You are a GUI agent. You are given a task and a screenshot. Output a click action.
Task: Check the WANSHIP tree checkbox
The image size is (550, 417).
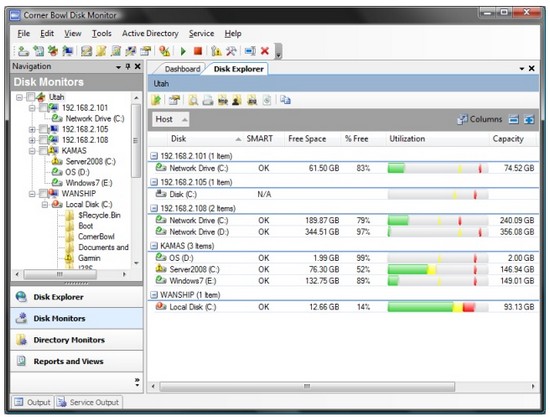(x=43, y=194)
